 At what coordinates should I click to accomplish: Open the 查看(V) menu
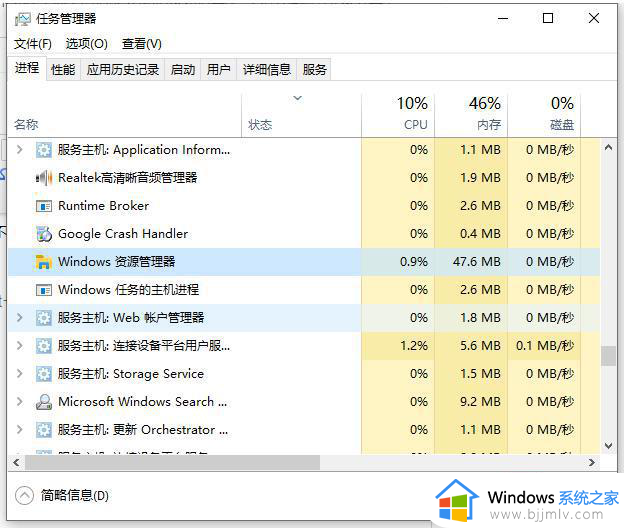142,44
